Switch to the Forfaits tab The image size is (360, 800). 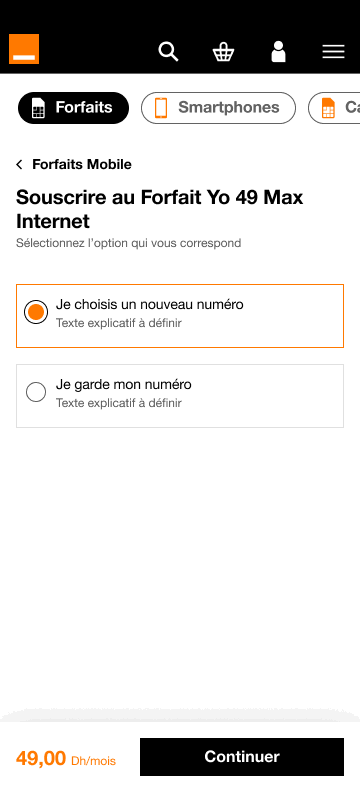coord(73,108)
